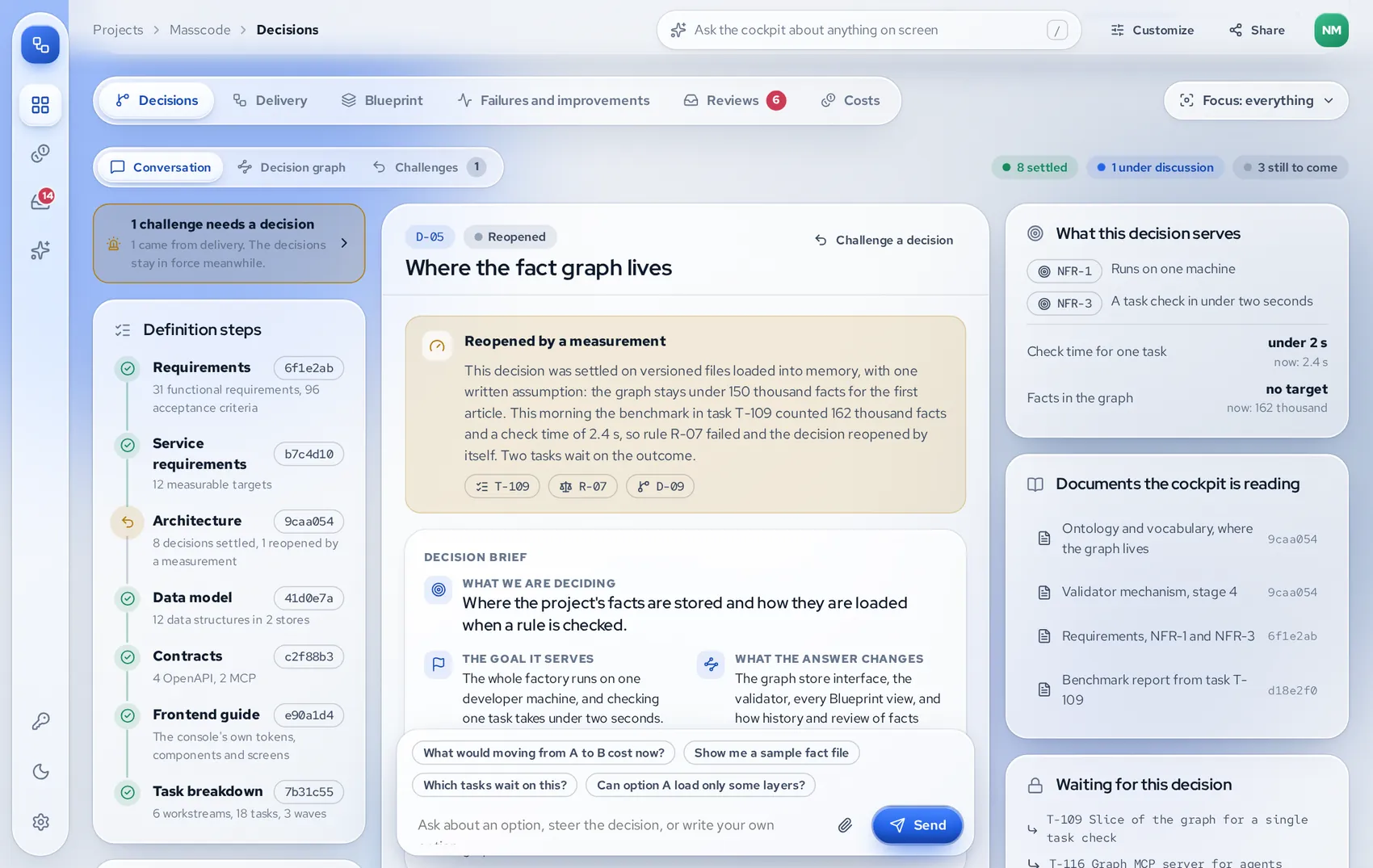Open the settings gear in sidebar
Screen dimensions: 1373x868
40,822
